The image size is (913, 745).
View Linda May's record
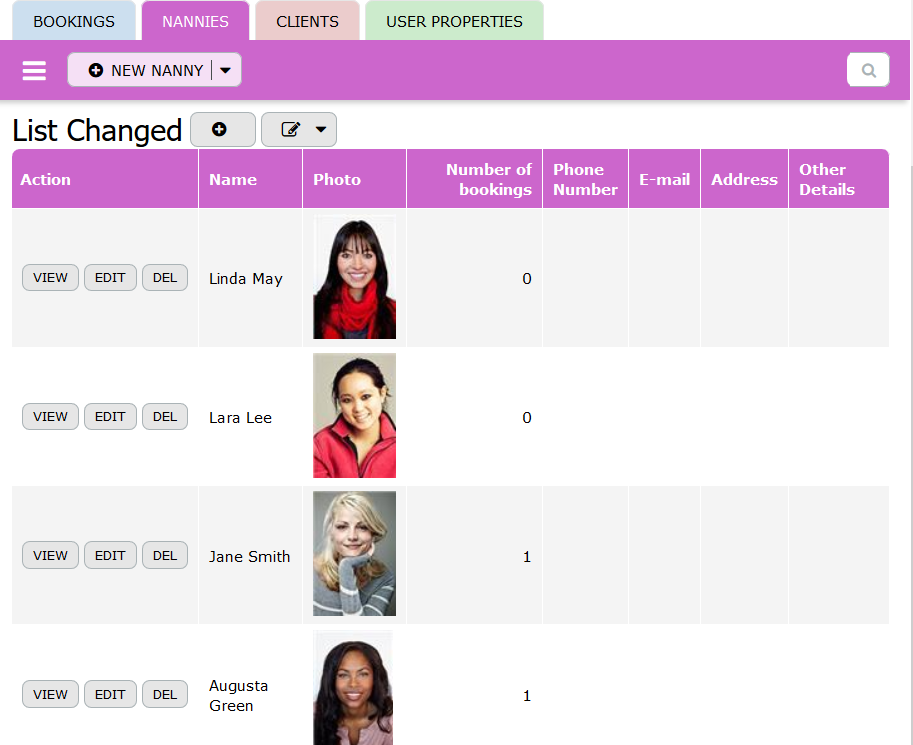pyautogui.click(x=50, y=278)
